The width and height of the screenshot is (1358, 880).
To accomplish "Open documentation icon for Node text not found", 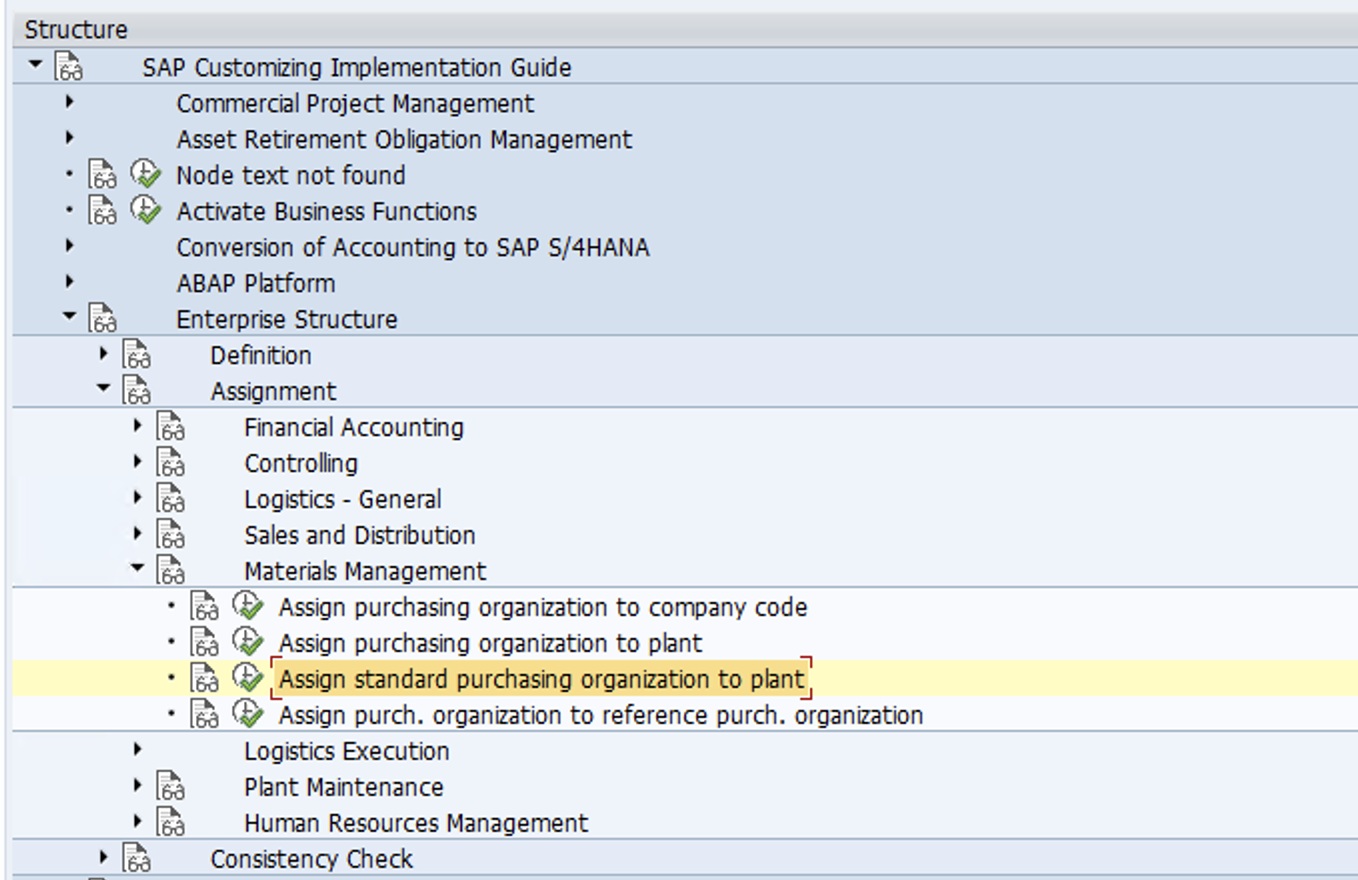I will [x=103, y=175].
